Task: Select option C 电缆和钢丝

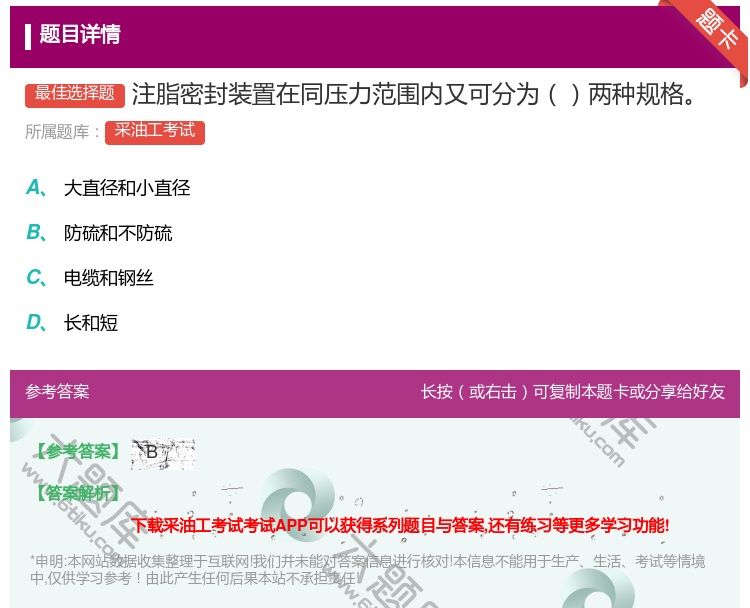Action: (x=90, y=277)
